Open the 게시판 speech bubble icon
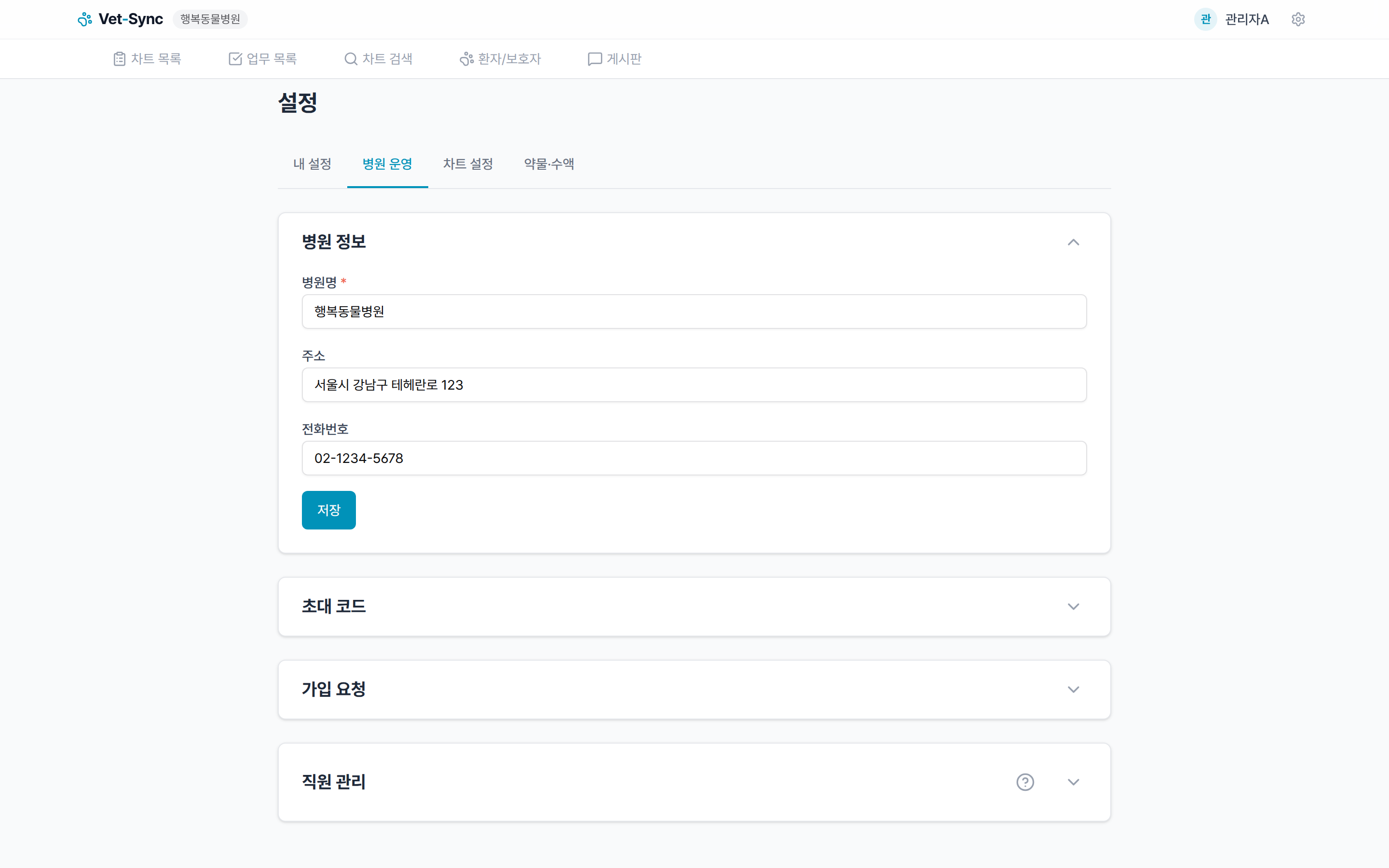This screenshot has height=868, width=1389. [x=594, y=58]
